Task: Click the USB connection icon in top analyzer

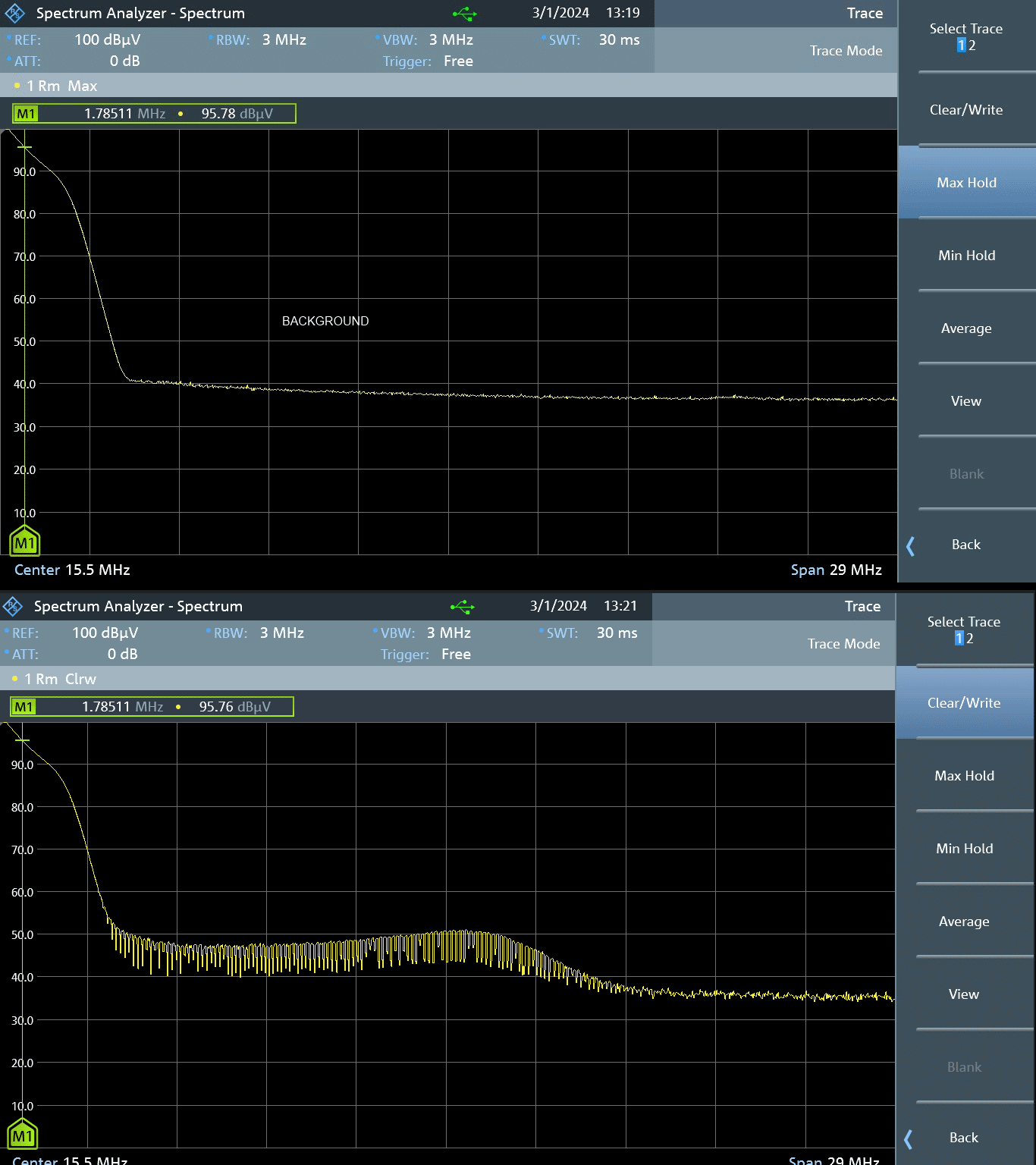Action: point(464,14)
